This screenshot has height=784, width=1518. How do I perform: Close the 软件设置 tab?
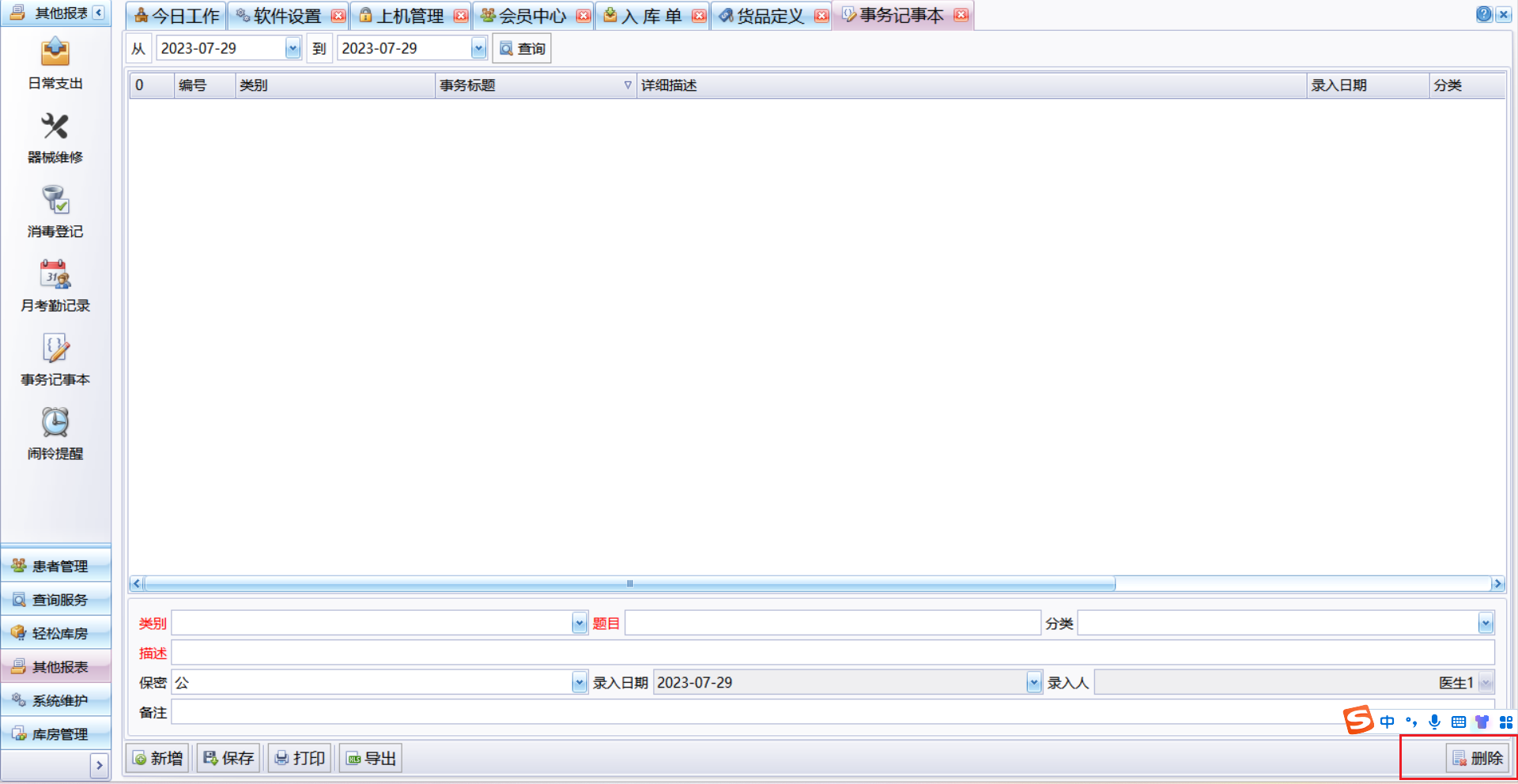pyautogui.click(x=338, y=16)
